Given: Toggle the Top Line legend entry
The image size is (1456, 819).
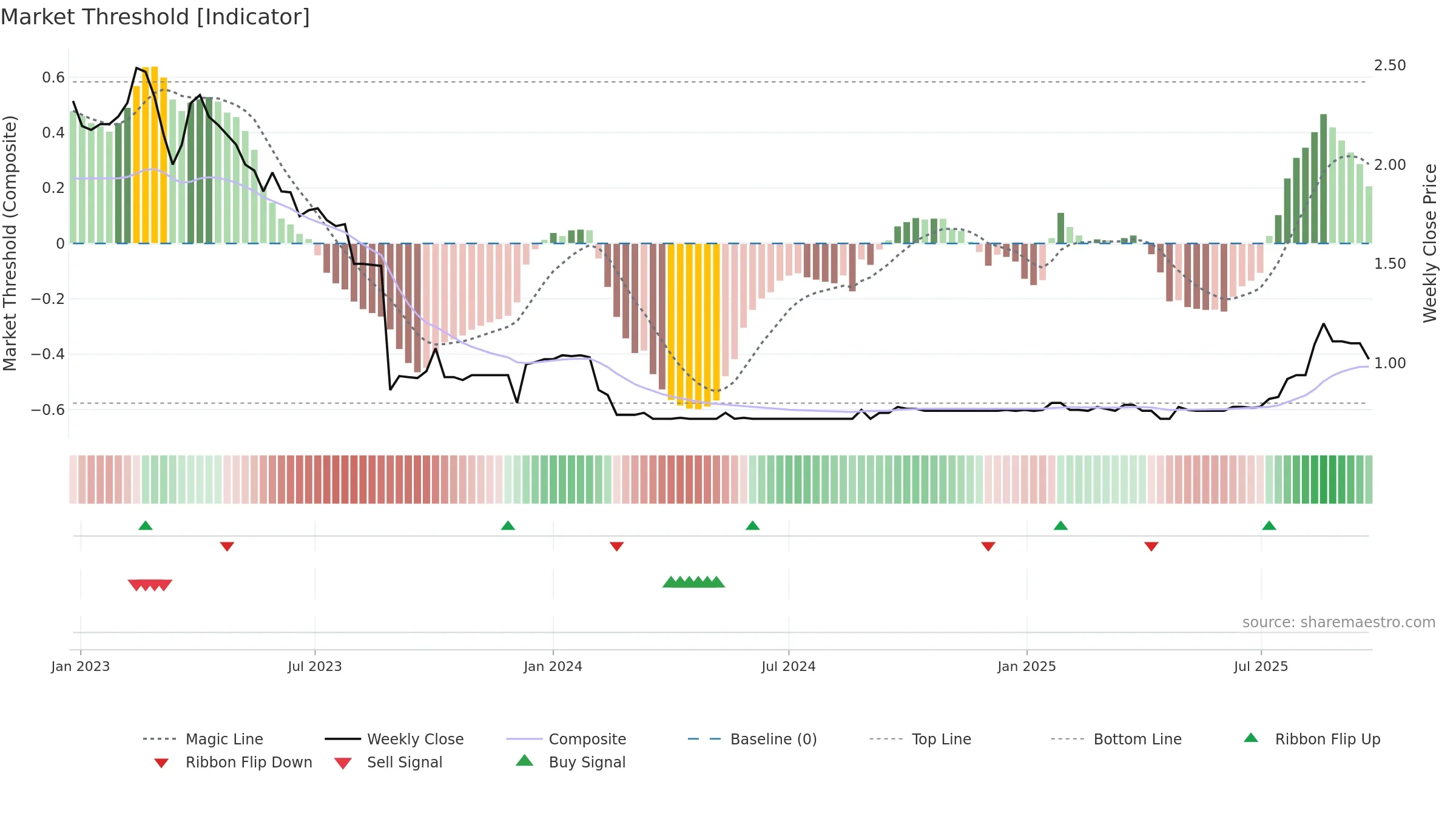Looking at the screenshot, I should (920, 739).
